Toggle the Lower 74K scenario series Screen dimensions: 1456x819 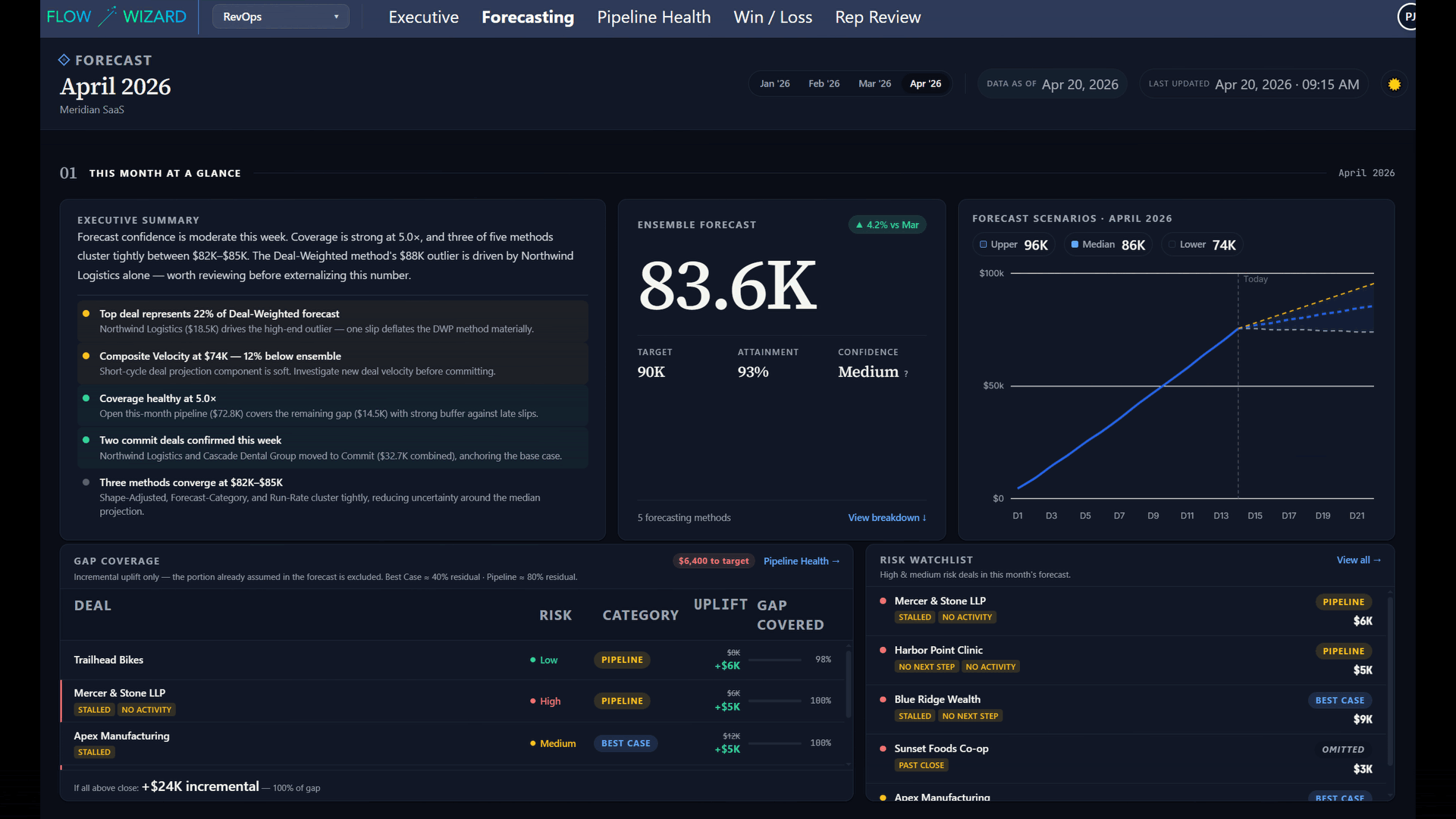point(1202,244)
